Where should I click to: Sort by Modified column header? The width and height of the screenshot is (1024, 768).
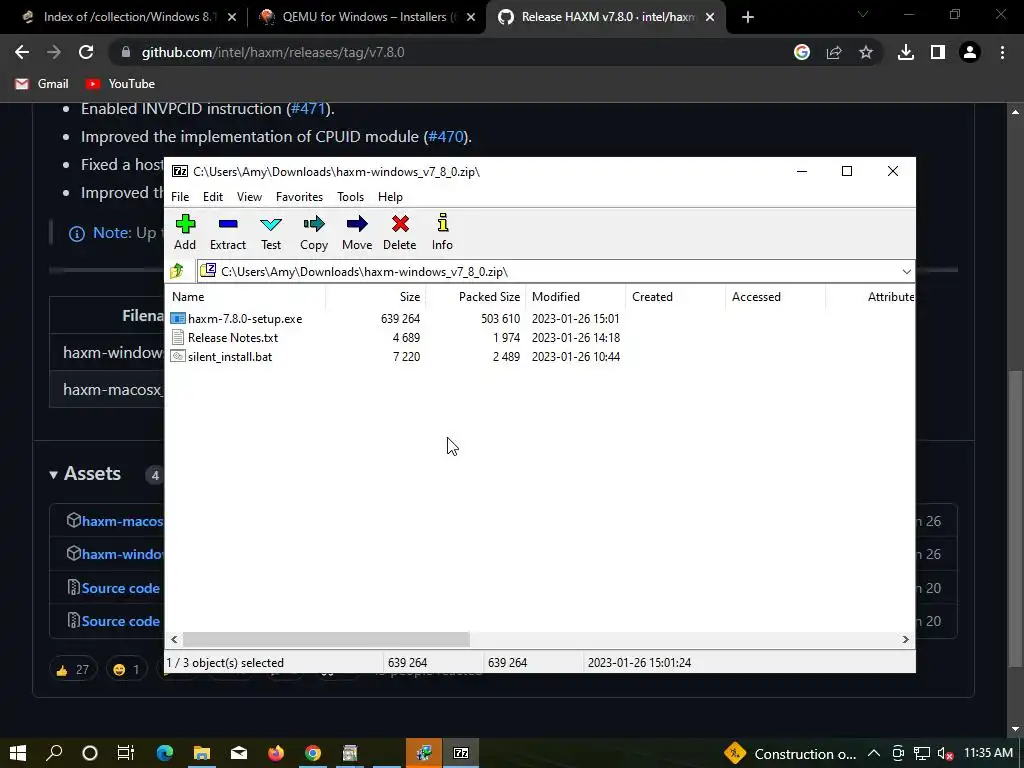(x=575, y=296)
